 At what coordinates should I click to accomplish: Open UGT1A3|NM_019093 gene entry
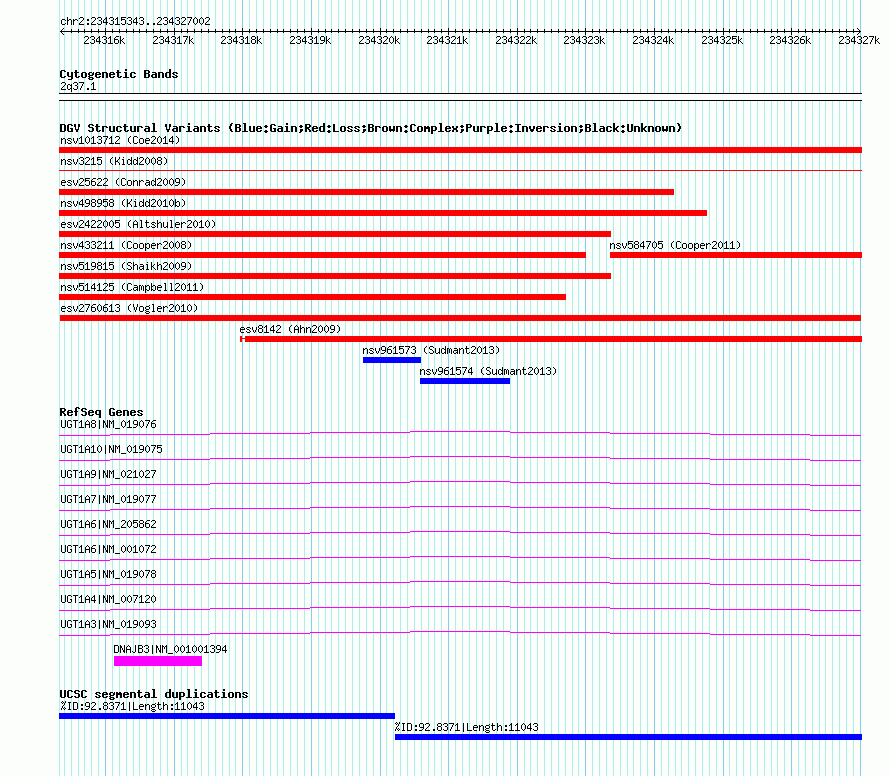[x=108, y=624]
